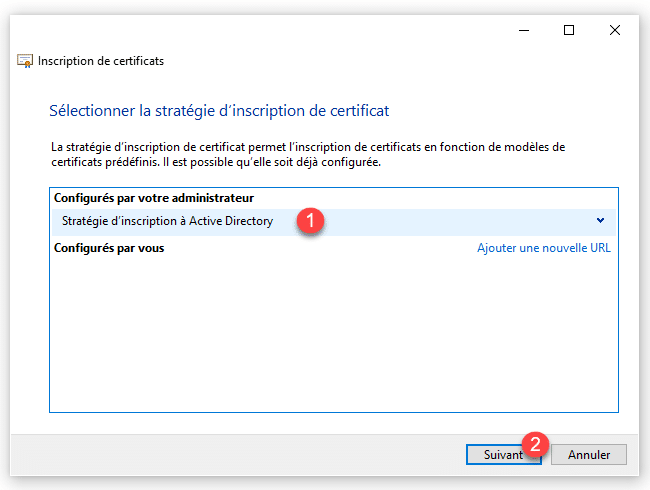Click the Inscription de certificats window title
Image resolution: width=650 pixels, height=490 pixels.
pyautogui.click(x=101, y=61)
